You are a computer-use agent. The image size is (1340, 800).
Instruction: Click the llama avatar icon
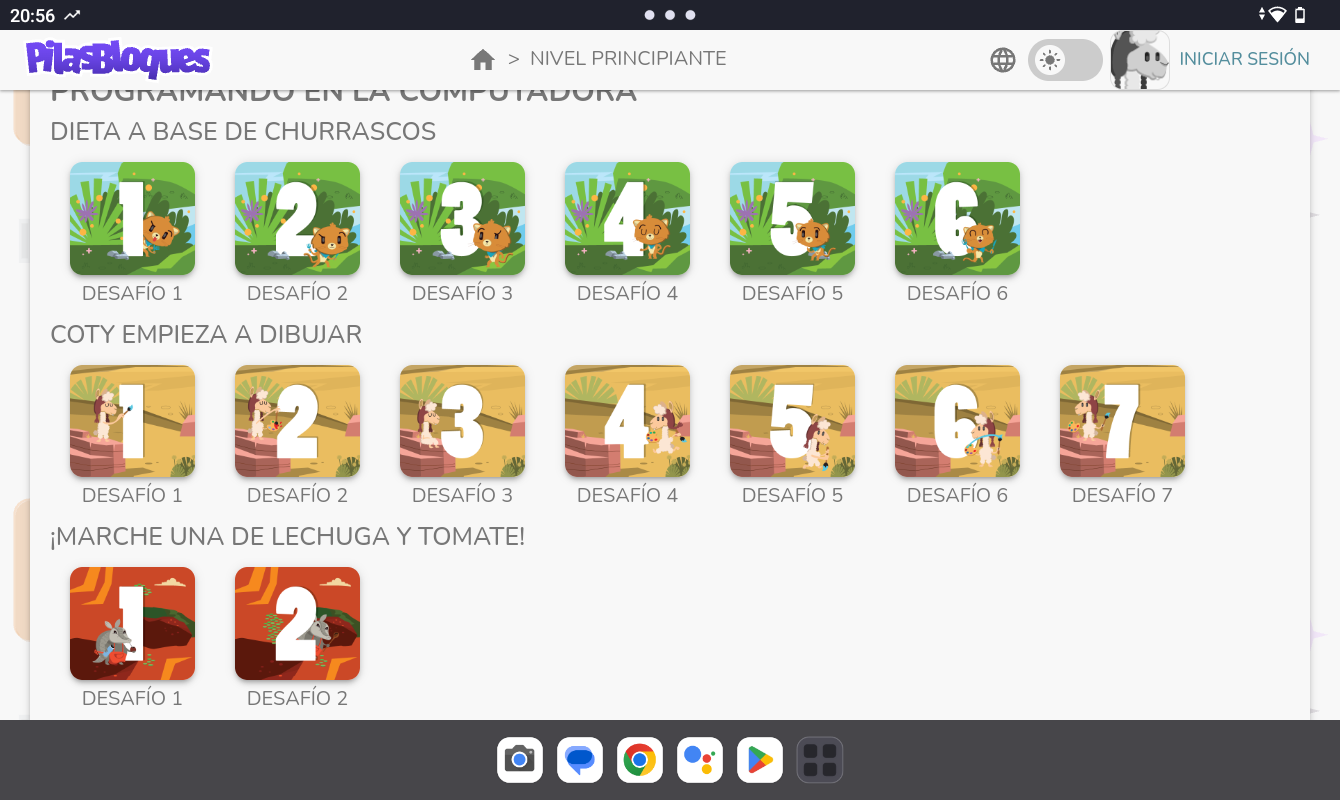coord(1140,60)
